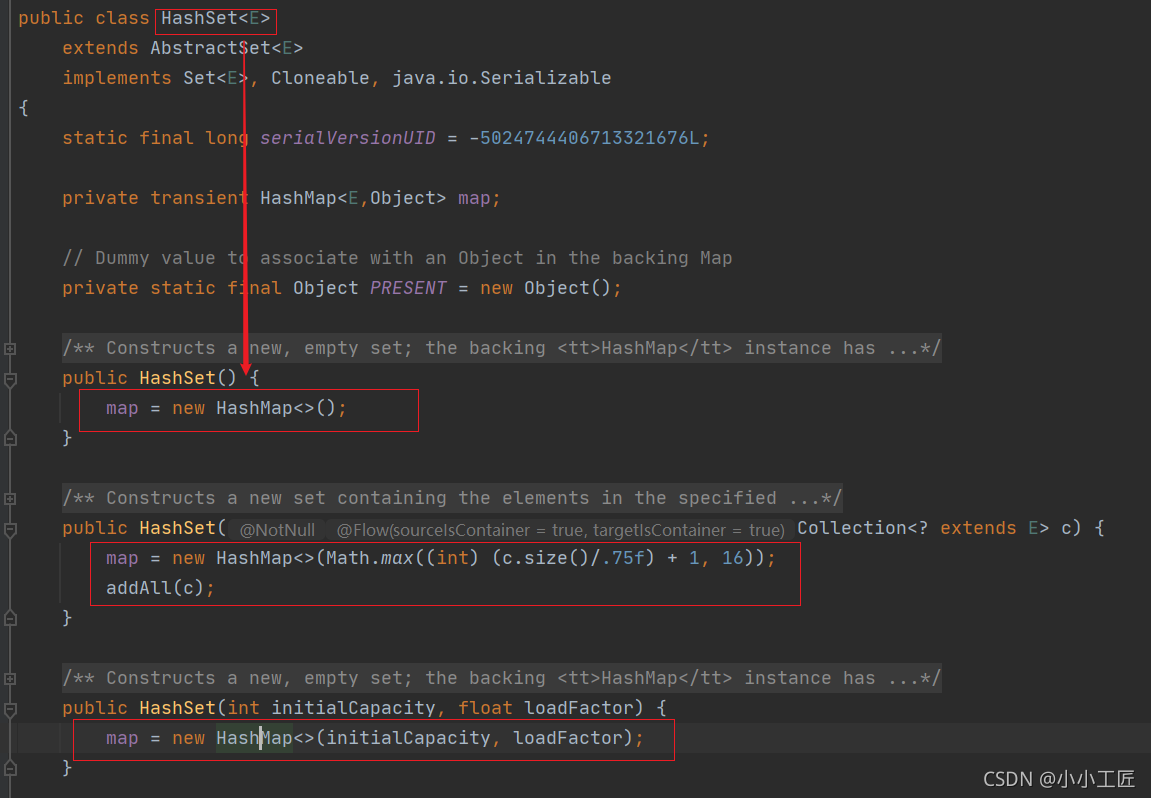Collapse the HashSet(int, float) constructor fold arrow
This screenshot has width=1151, height=798.
point(10,707)
